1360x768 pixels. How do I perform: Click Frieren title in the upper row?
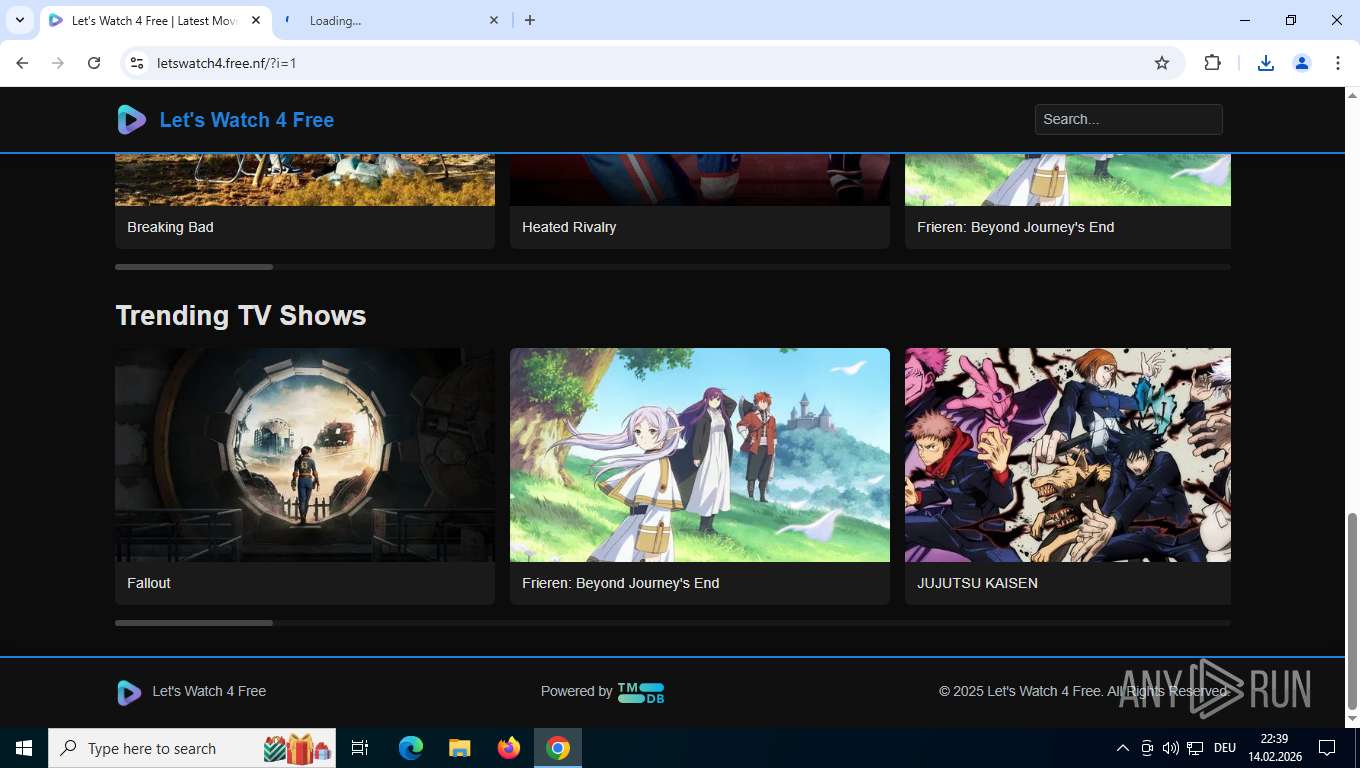click(x=1015, y=227)
